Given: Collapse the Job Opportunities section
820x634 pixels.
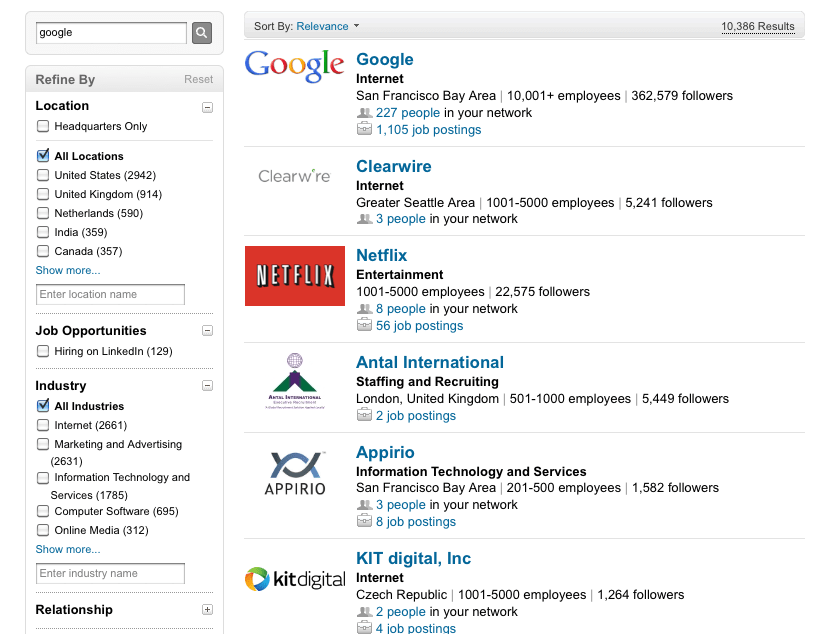Looking at the screenshot, I should pyautogui.click(x=208, y=331).
